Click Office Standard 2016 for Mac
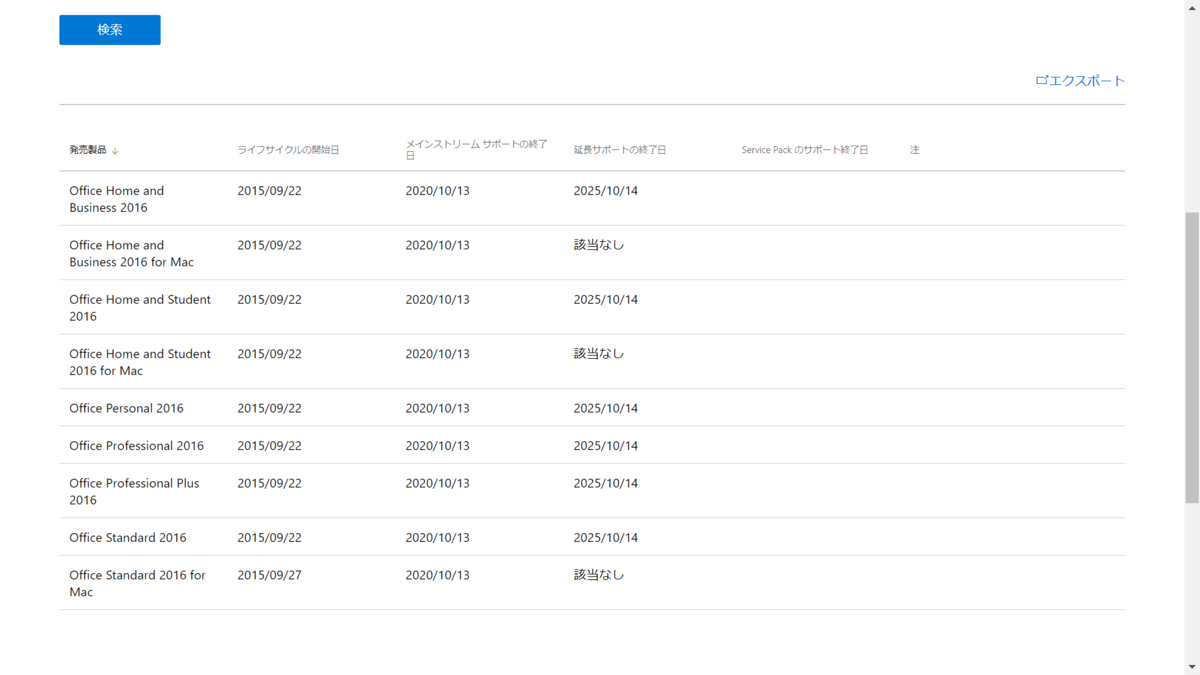This screenshot has width=1200, height=675. click(x=137, y=583)
